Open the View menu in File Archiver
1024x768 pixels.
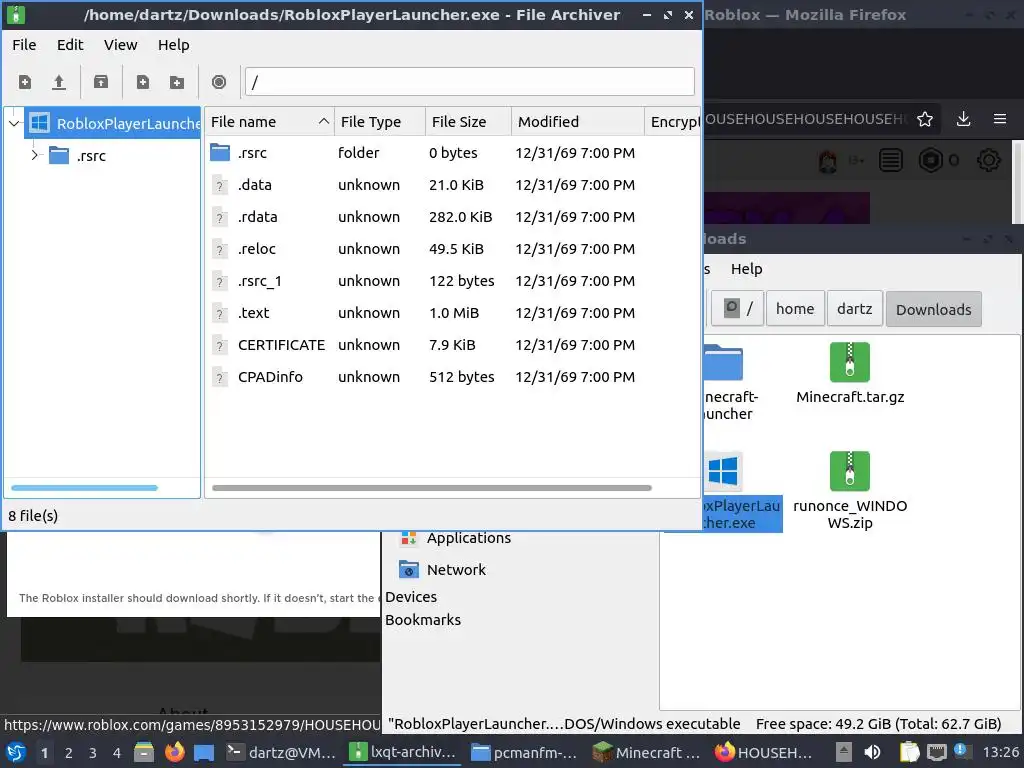(x=121, y=45)
